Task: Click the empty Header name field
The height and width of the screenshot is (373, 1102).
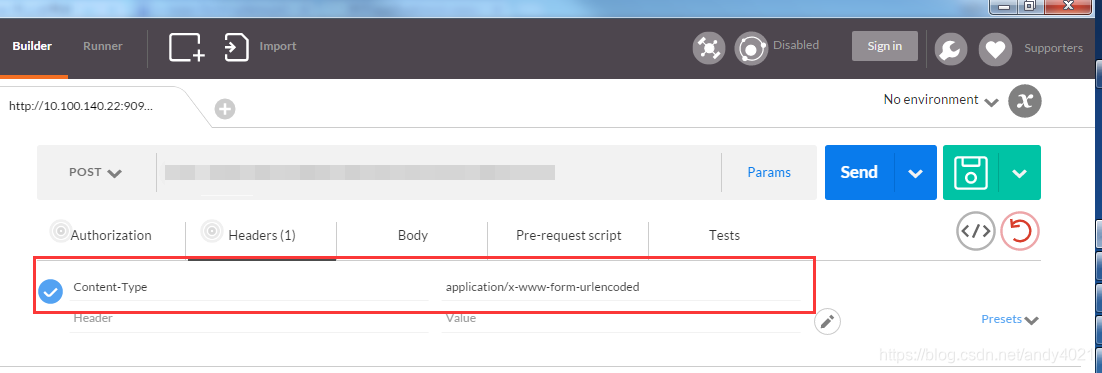Action: tap(249, 319)
